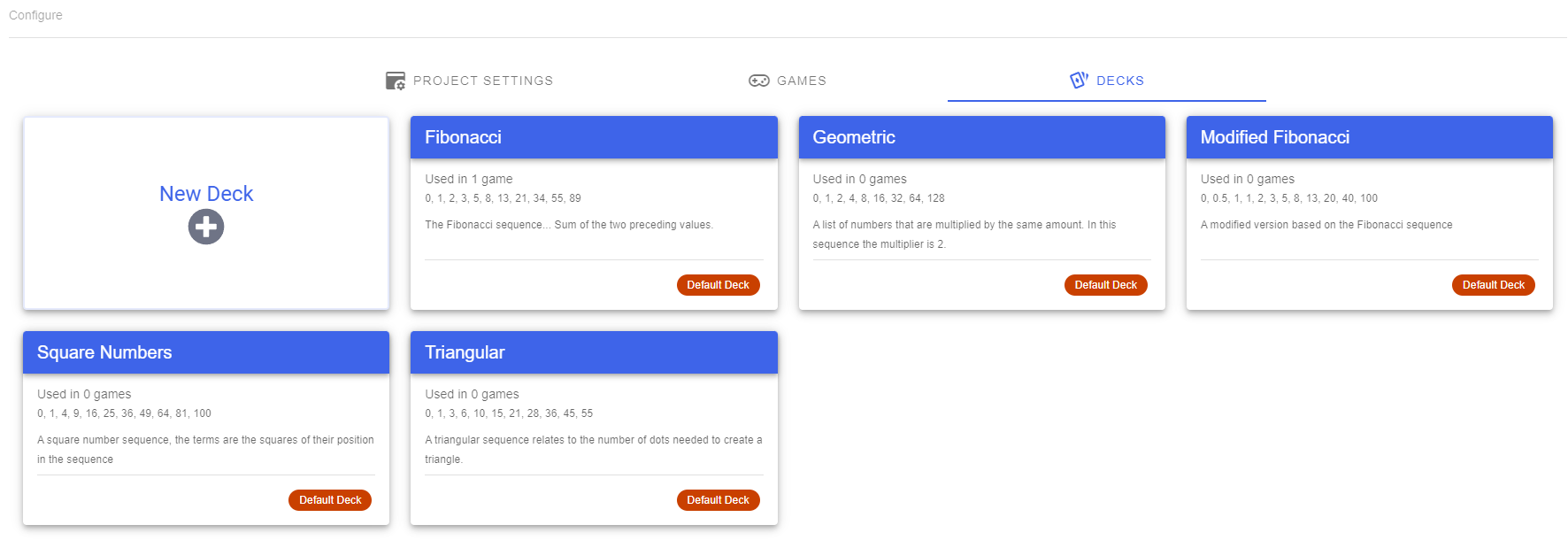Screen dimensions: 1568x548
Task: Click the Project Settings gear-window icon
Action: click(x=396, y=81)
